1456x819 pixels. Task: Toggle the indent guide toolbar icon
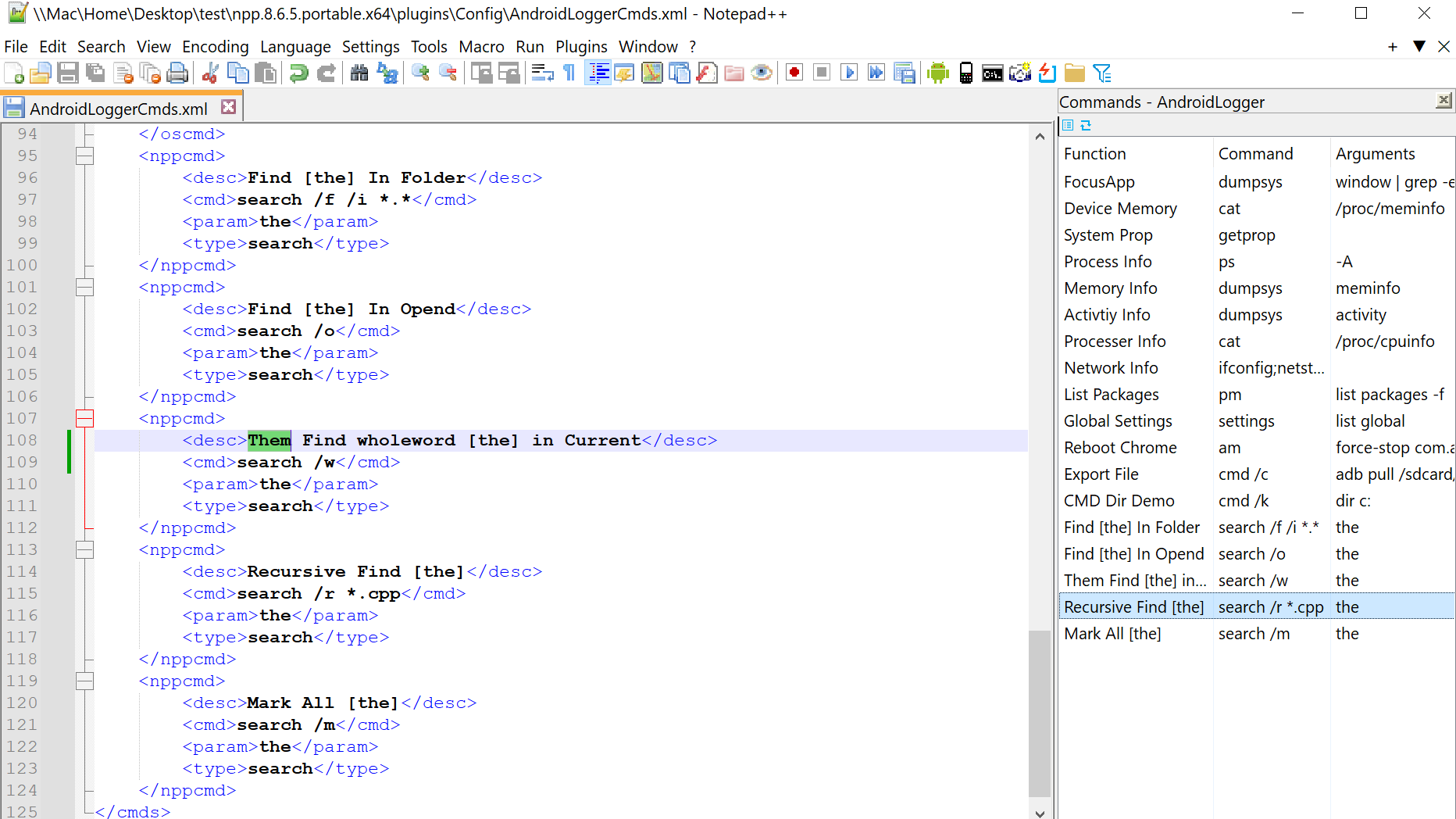[598, 73]
